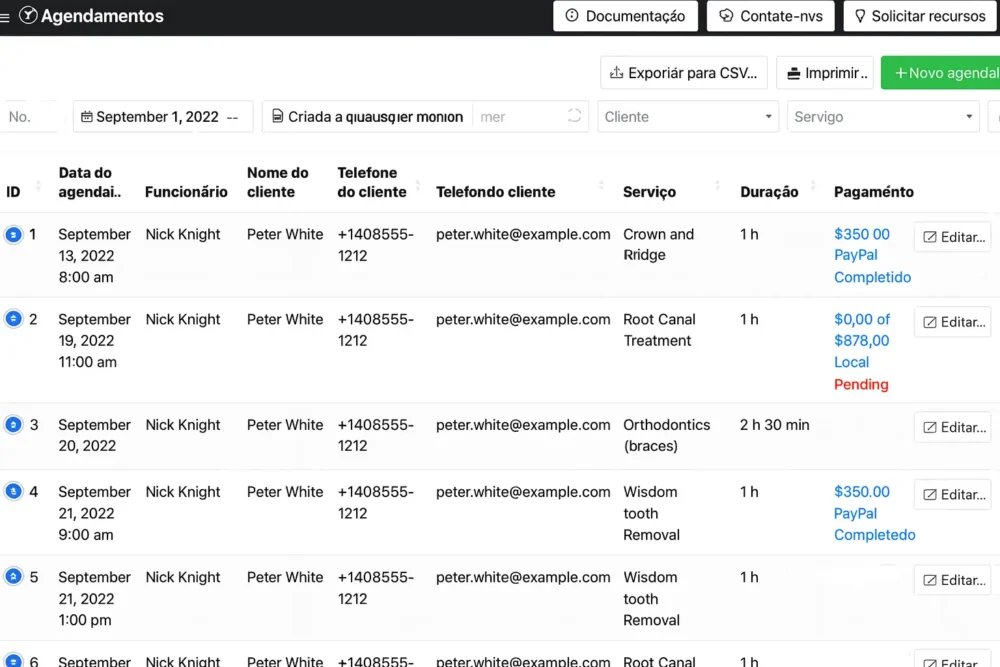Click the app logo beside Agendamentos
Viewport: 1000px width, 667px height.
28,15
